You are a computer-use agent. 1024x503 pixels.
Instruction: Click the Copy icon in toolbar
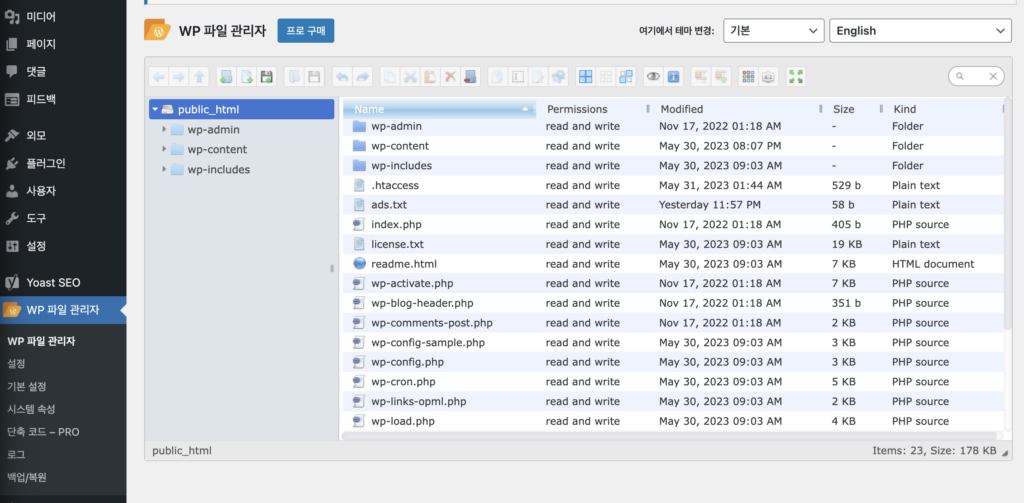(390, 77)
